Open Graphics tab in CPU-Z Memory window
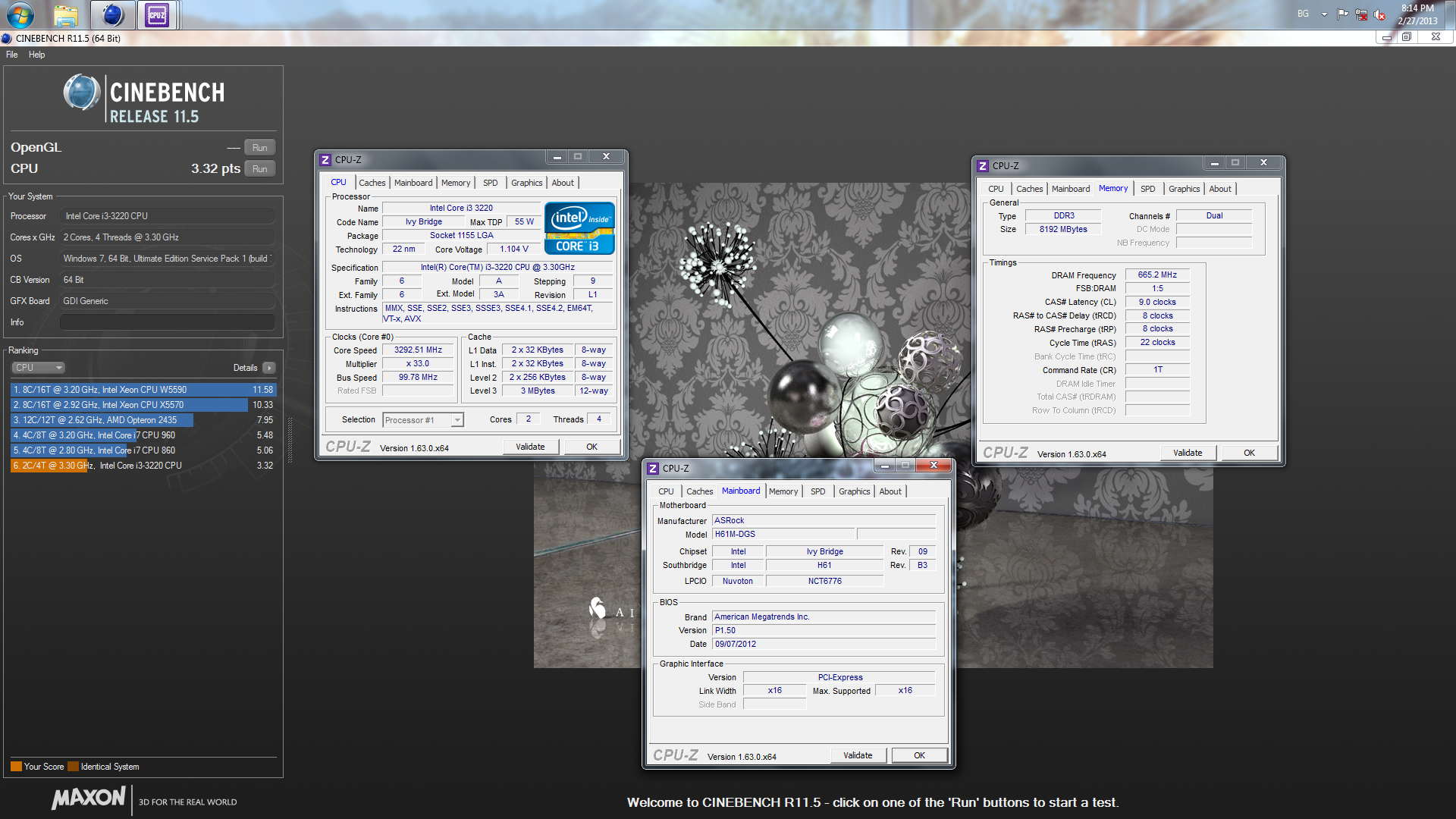 (x=1184, y=189)
